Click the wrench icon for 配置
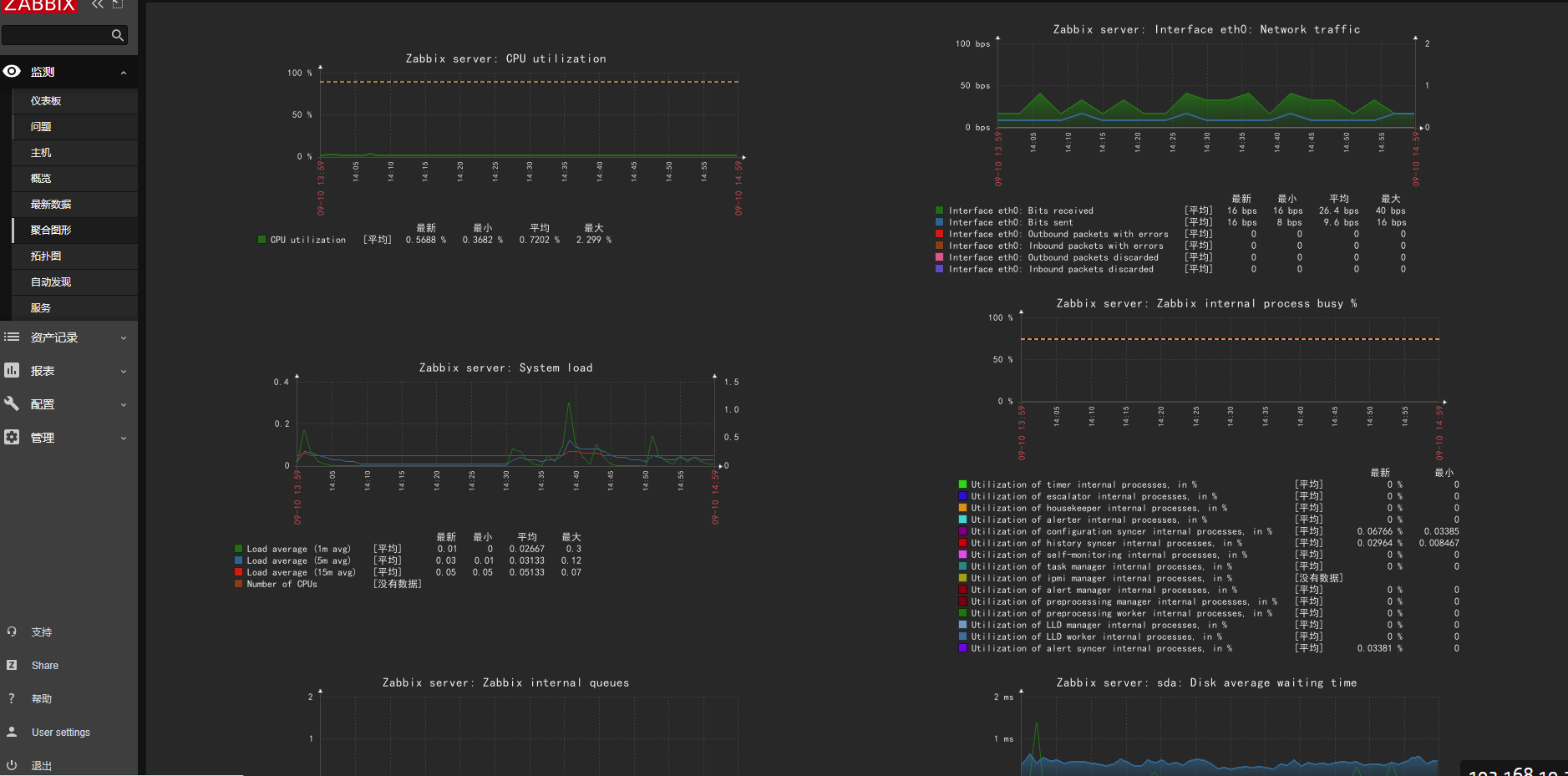This screenshot has height=776, width=1568. (x=12, y=404)
